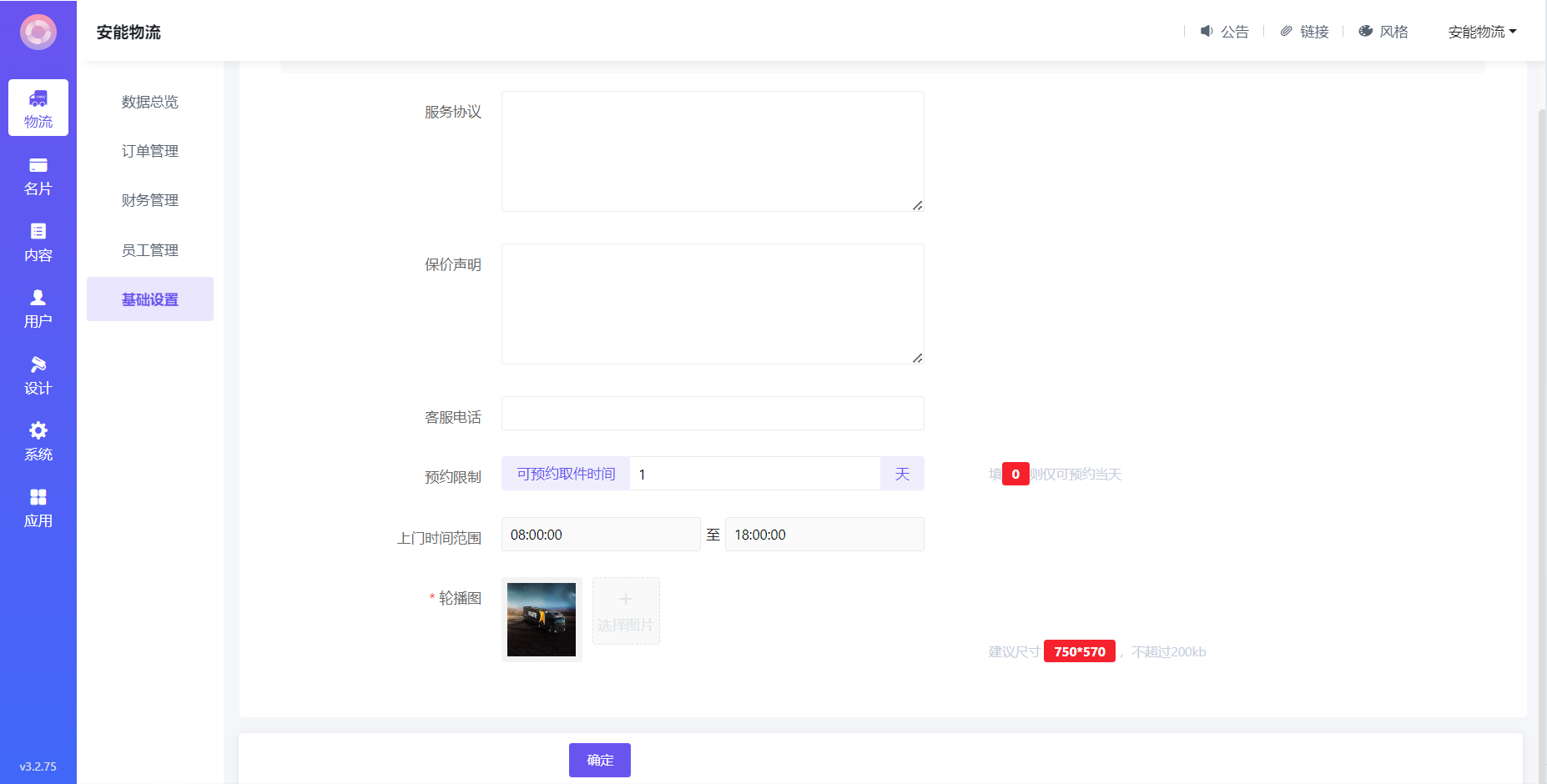Focus the 客服电话 input field
Image resolution: width=1547 pixels, height=784 pixels.
point(713,414)
